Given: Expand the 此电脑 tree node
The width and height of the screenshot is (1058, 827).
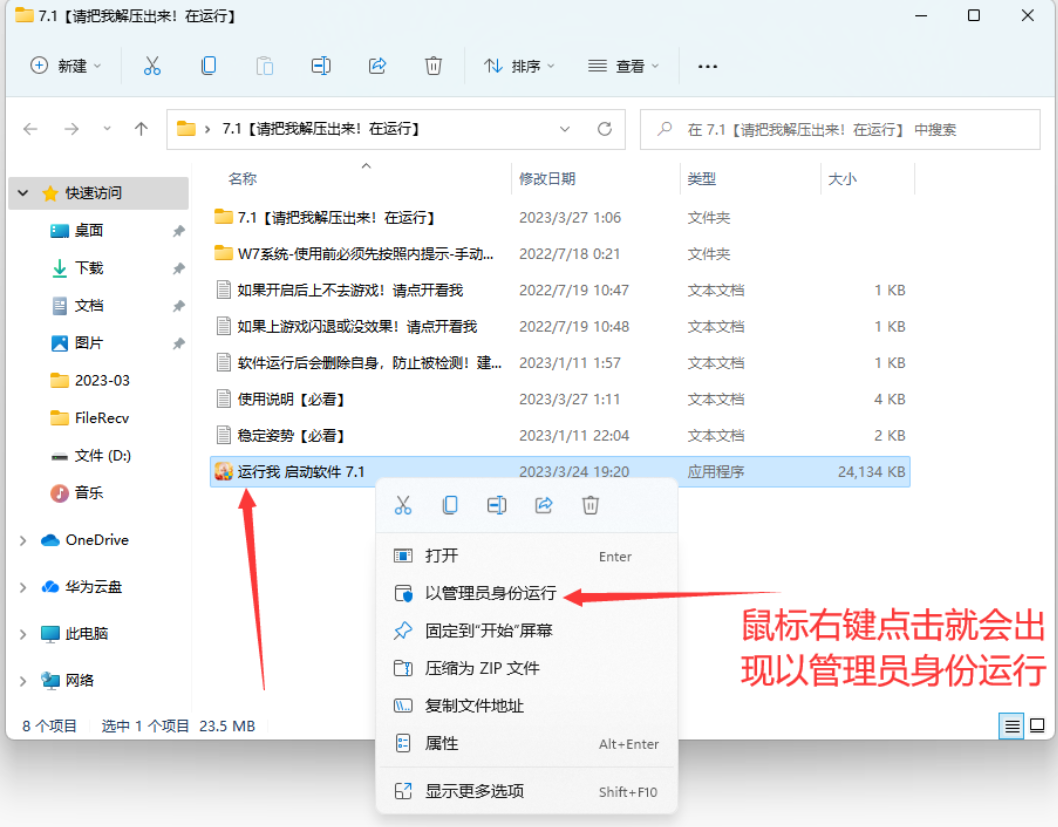Looking at the screenshot, I should (x=23, y=634).
